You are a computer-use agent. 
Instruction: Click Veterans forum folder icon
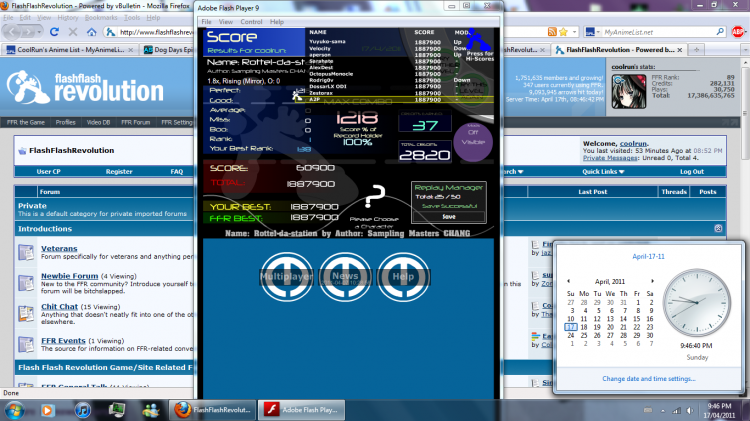(26, 252)
